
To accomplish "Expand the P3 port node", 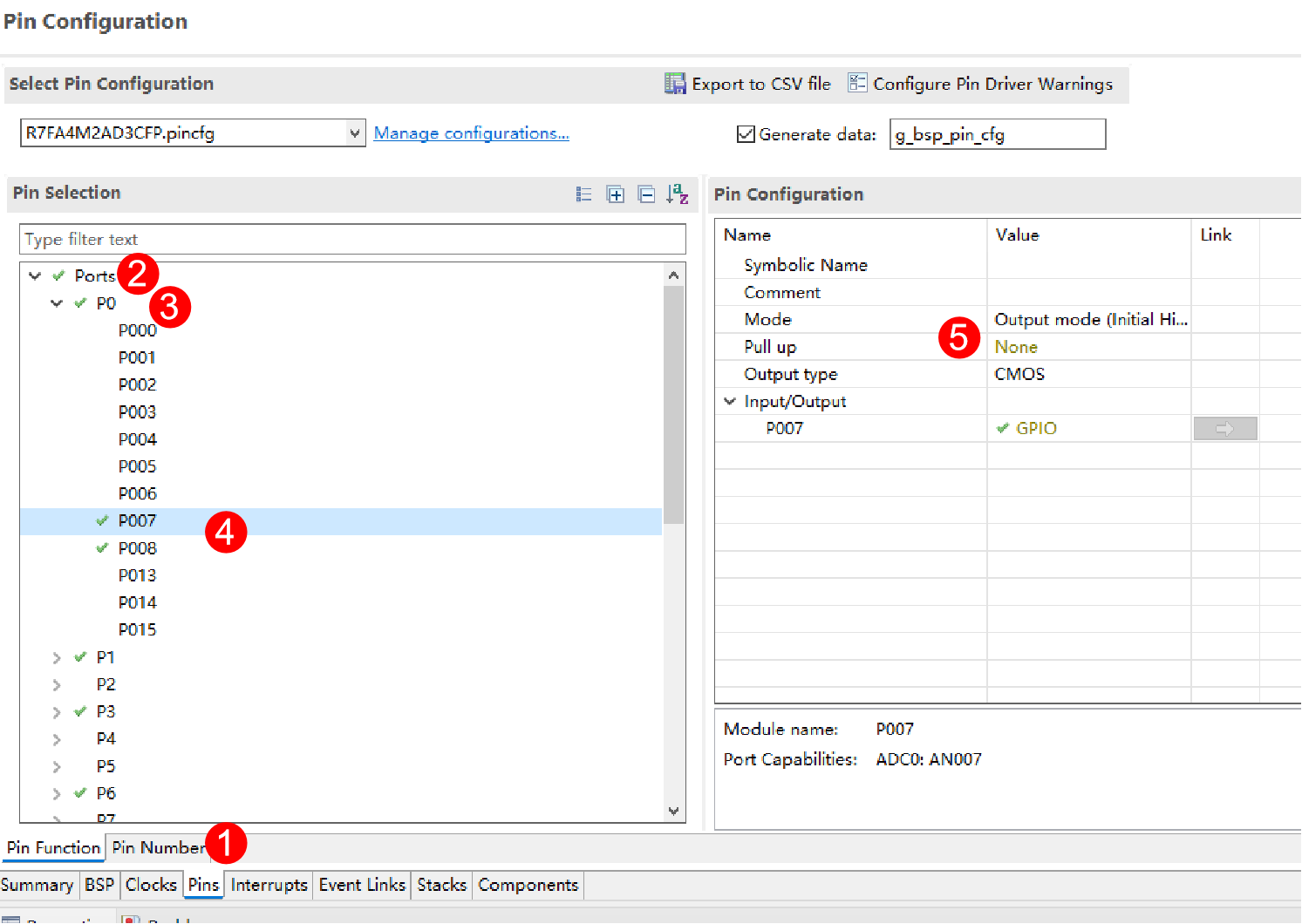I will [x=57, y=712].
